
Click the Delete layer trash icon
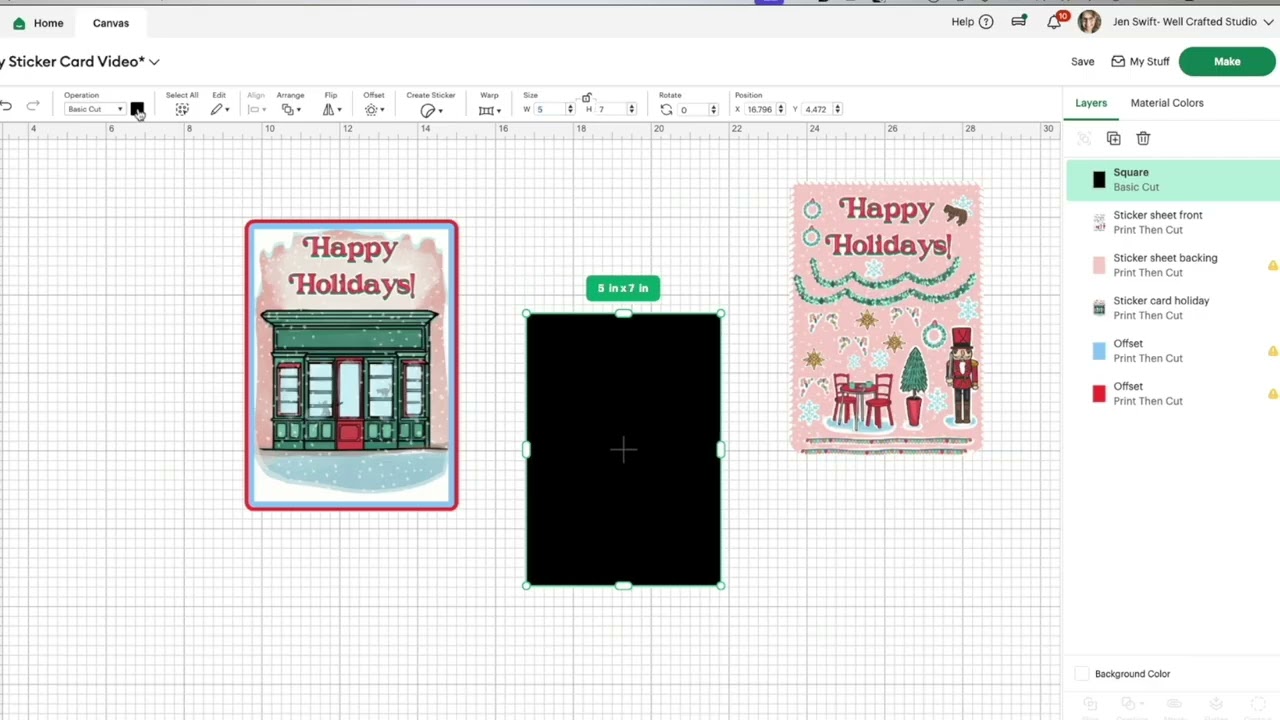coord(1143,138)
